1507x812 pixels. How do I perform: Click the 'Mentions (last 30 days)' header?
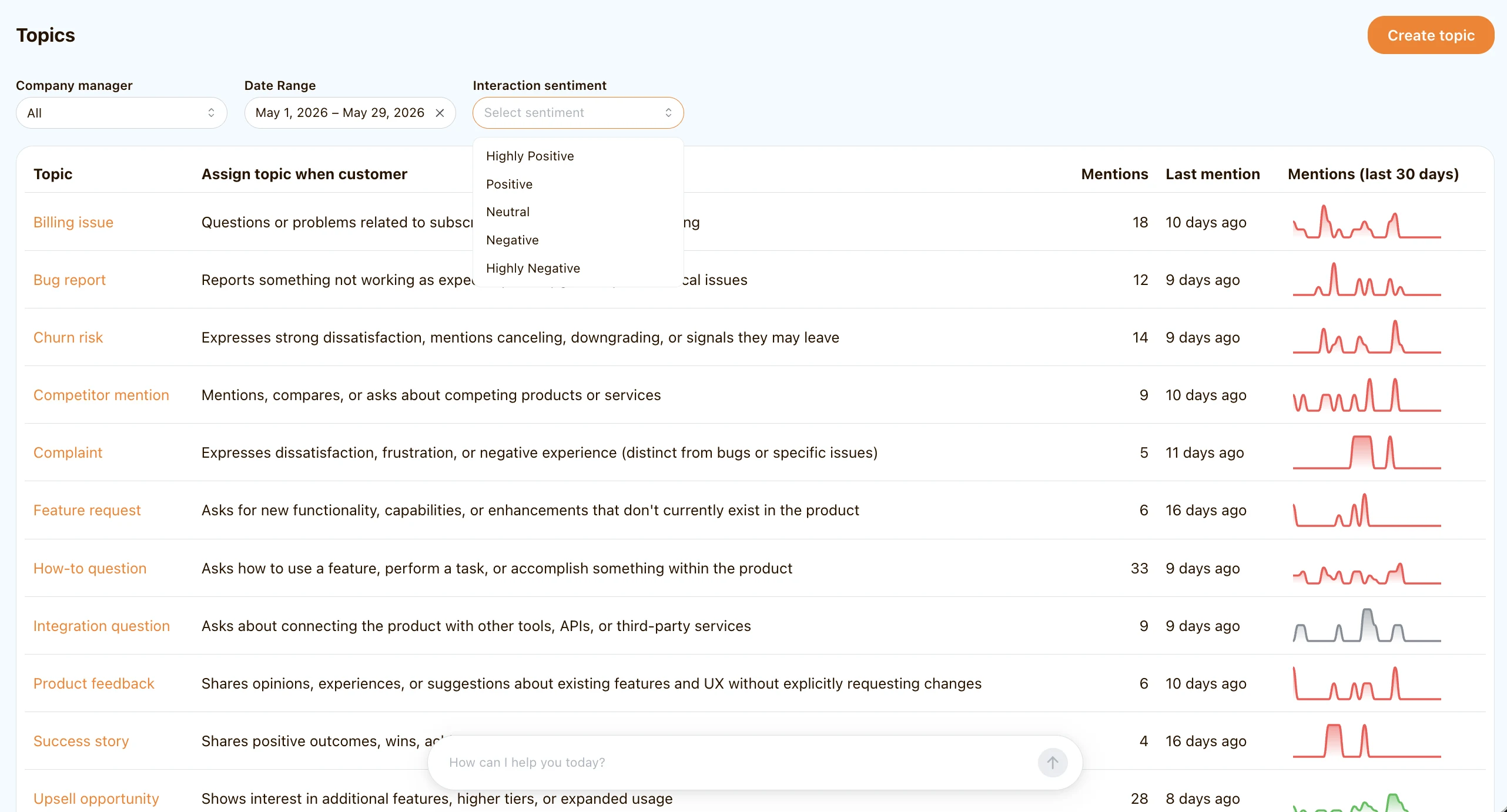coord(1373,174)
